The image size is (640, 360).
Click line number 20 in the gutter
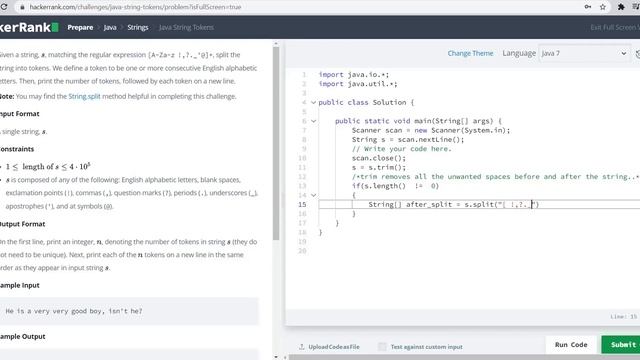(x=302, y=251)
